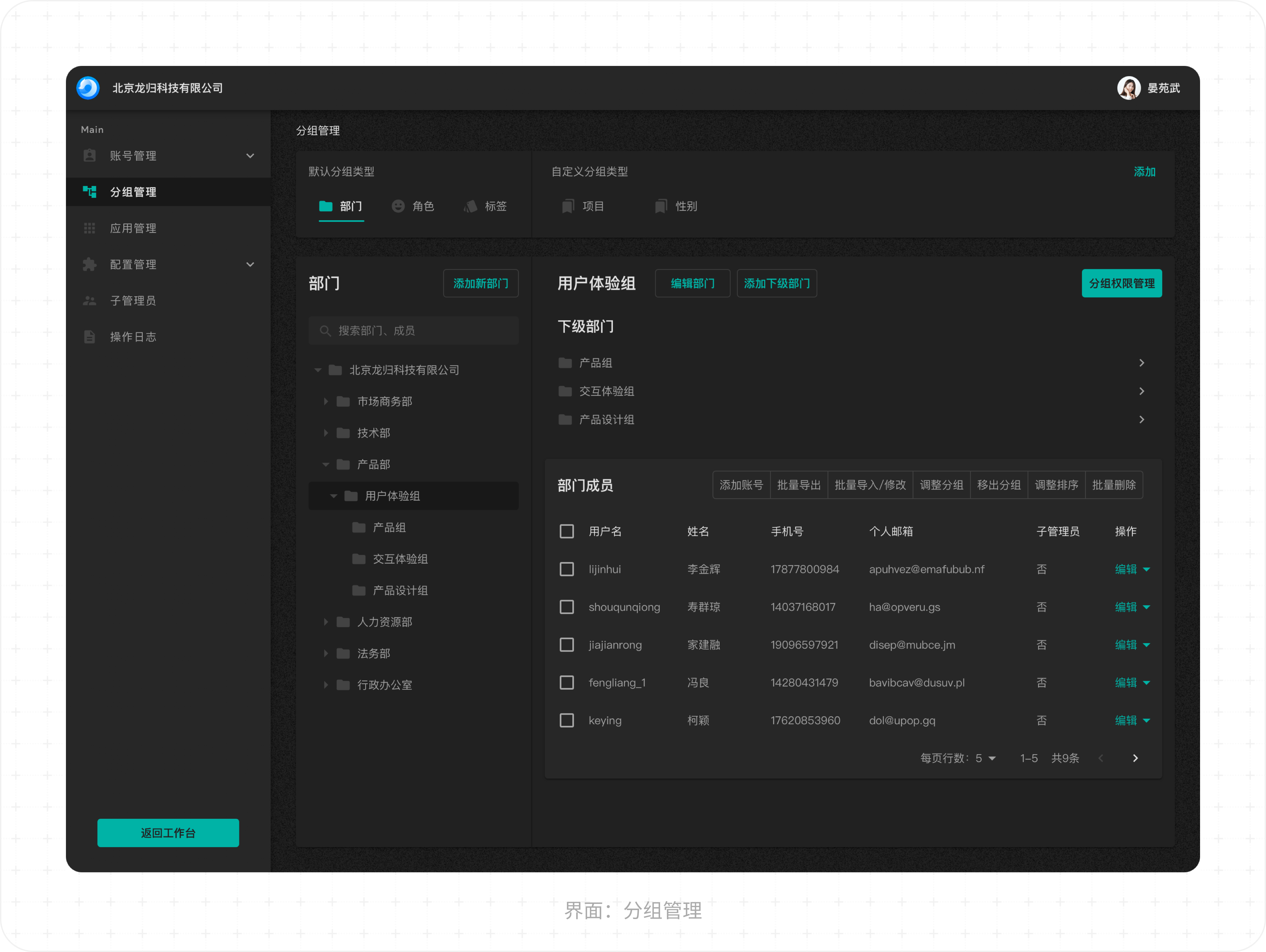Check the box for user jiajianrong
Viewport: 1266px width, 952px height.
(567, 645)
